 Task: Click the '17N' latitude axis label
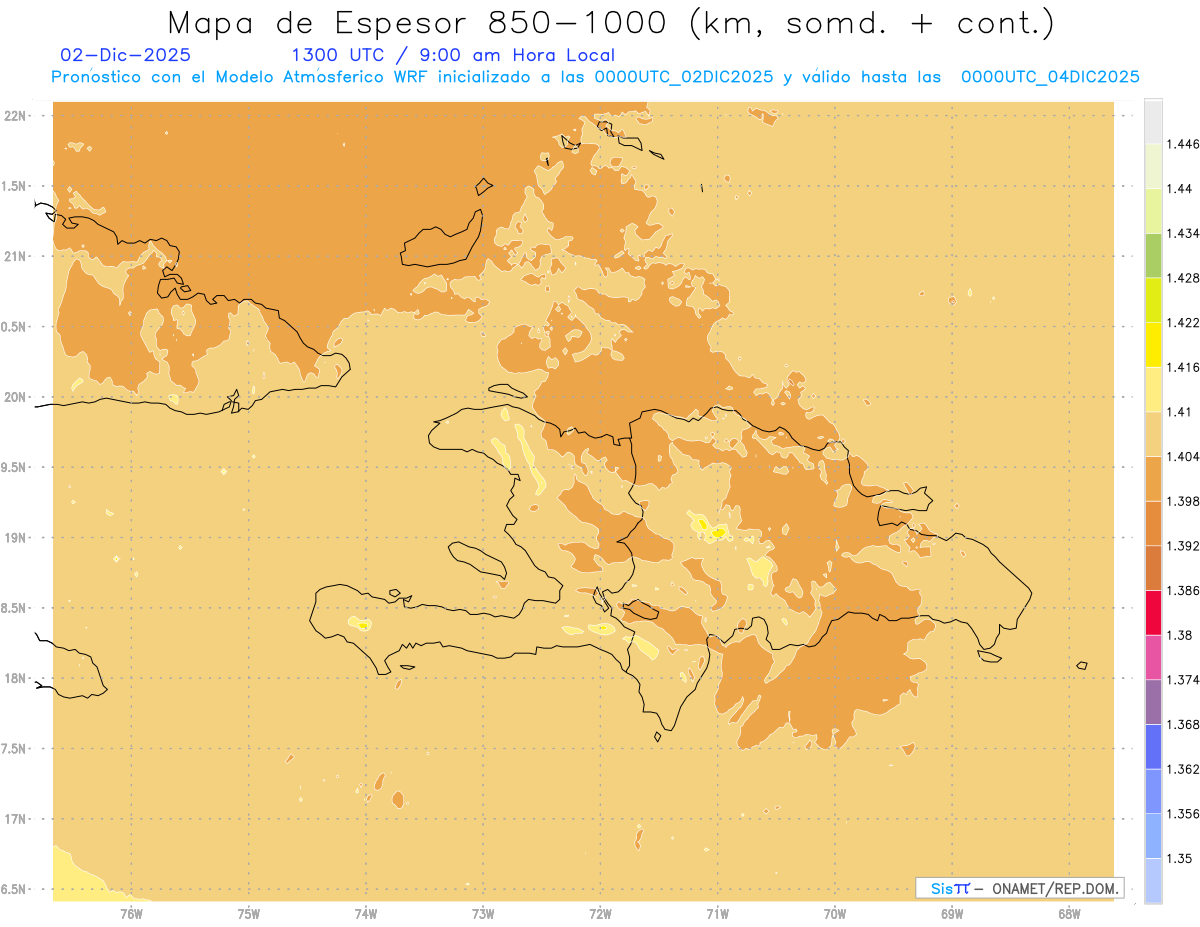point(15,819)
